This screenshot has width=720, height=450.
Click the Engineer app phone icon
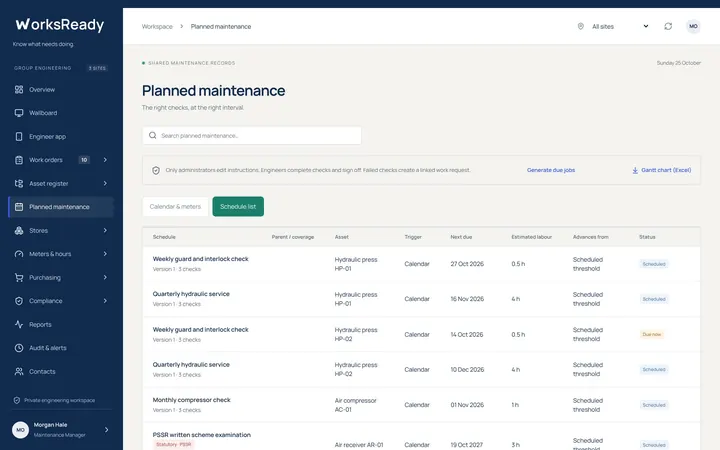[19, 136]
